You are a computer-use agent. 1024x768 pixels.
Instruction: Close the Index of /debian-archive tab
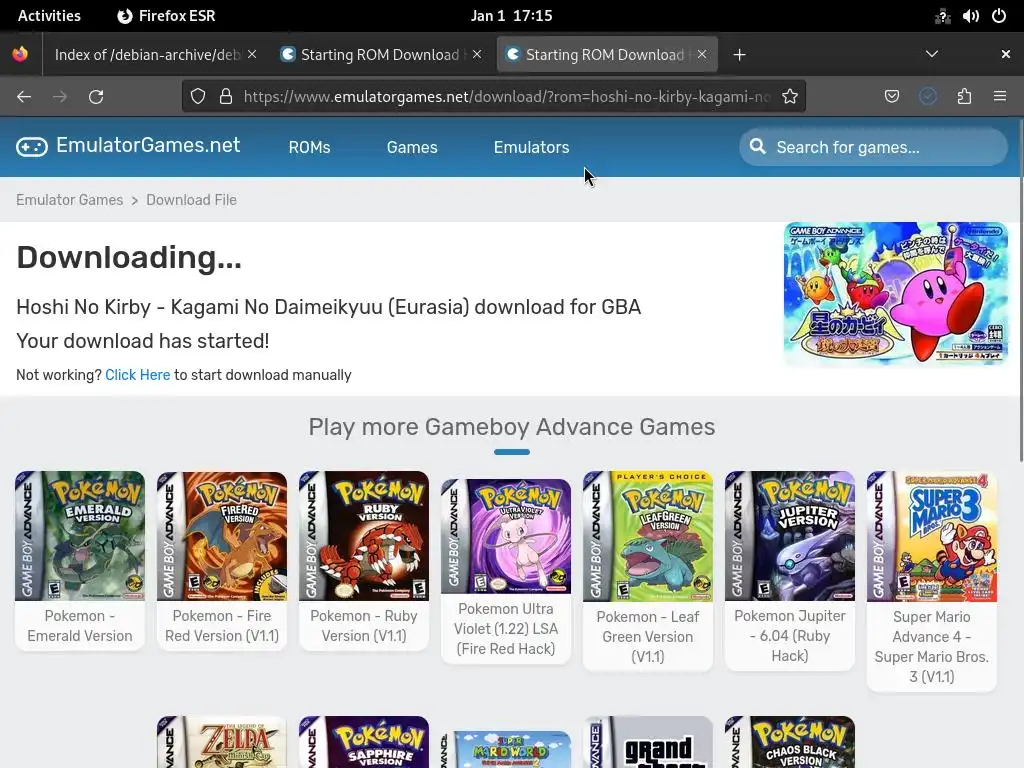pyautogui.click(x=252, y=54)
